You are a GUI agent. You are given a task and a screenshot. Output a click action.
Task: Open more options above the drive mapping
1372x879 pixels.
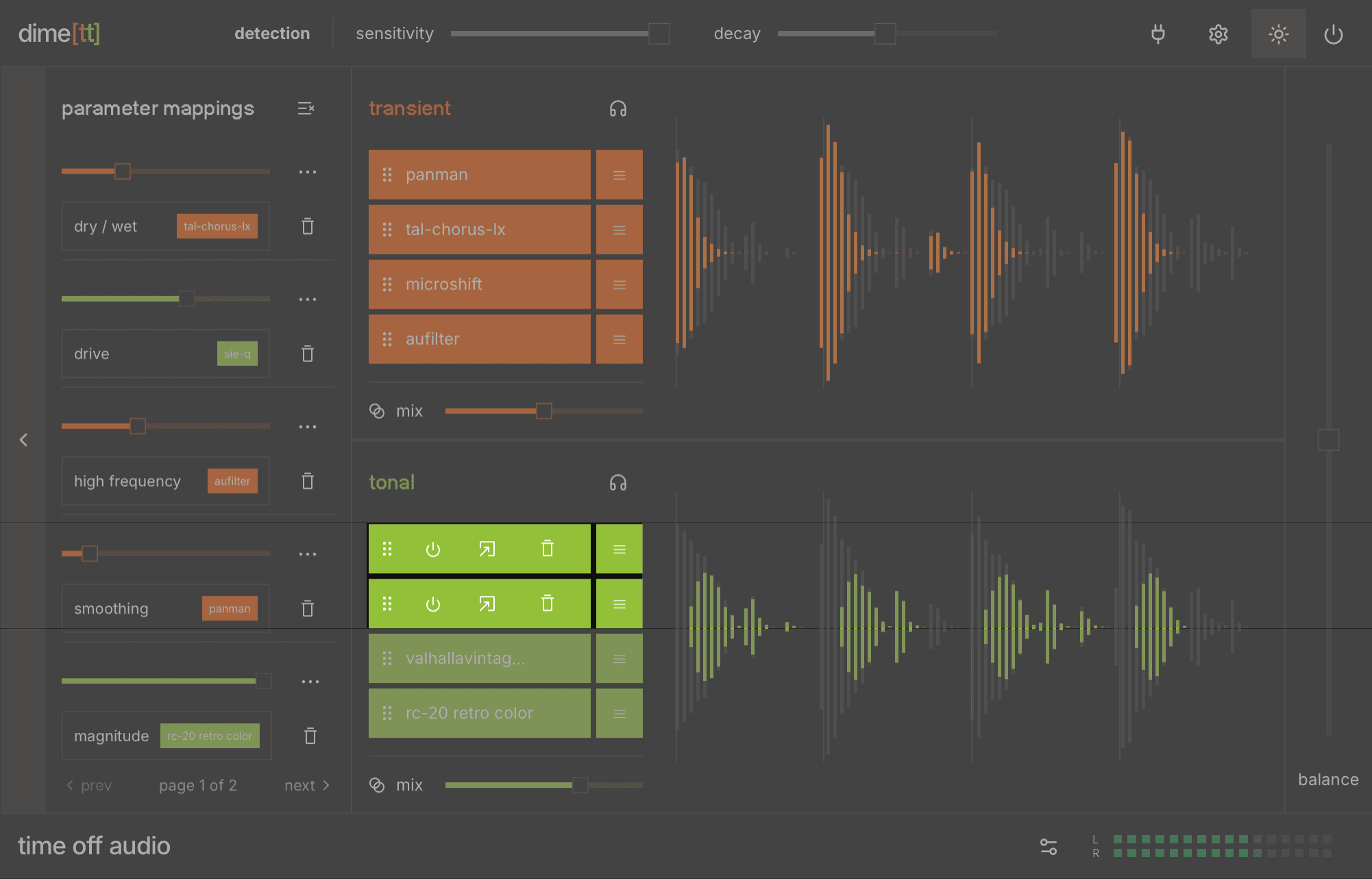coord(308,300)
